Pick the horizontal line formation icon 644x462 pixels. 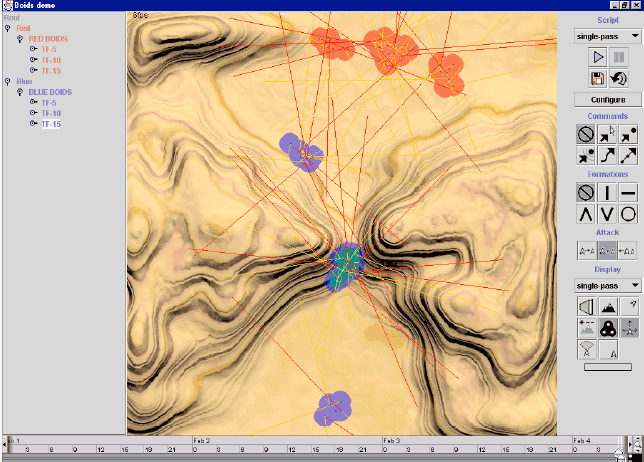pos(629,192)
